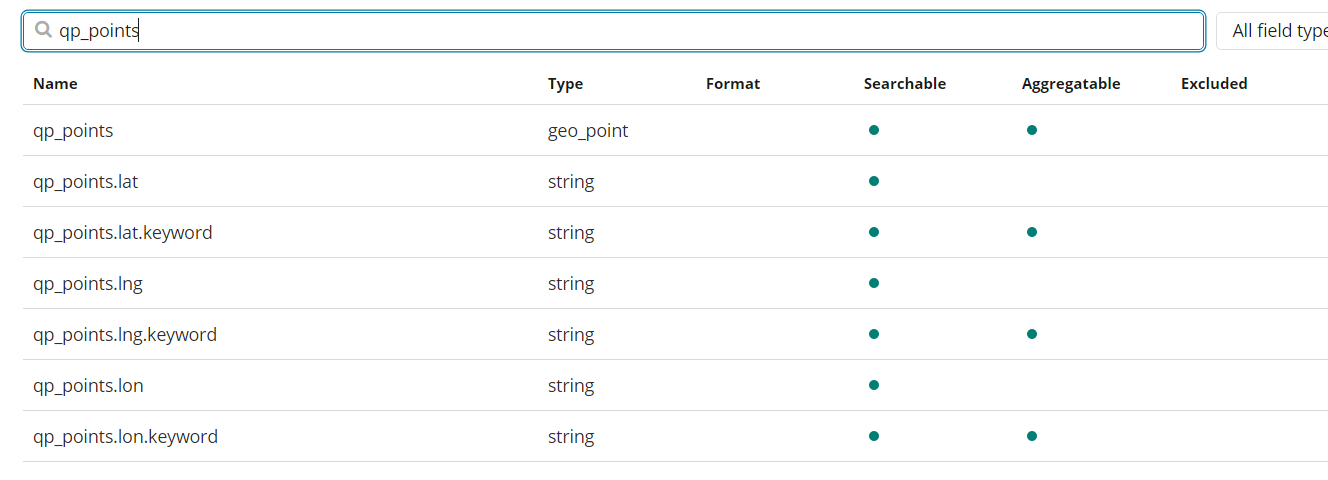Click the Searchable column header
Screen dimensions: 1328x480
[x=904, y=84]
